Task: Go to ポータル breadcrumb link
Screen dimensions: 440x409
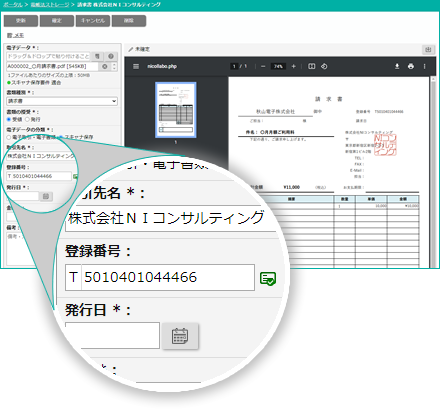Action: [13, 5]
